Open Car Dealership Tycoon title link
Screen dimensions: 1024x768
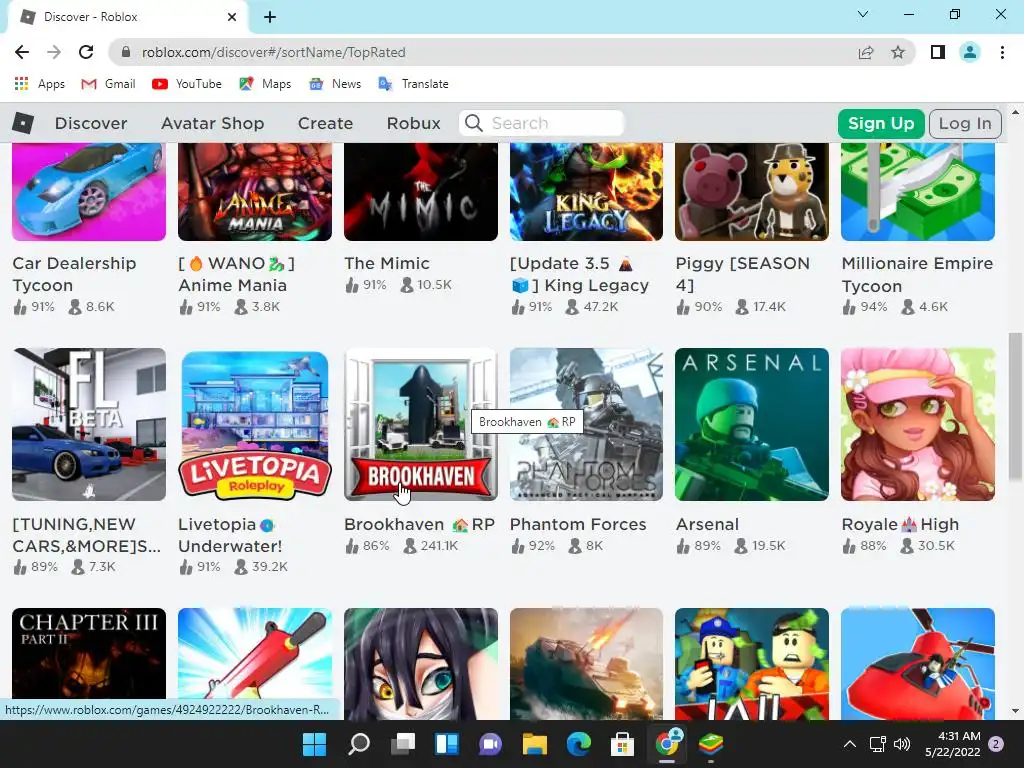point(74,274)
